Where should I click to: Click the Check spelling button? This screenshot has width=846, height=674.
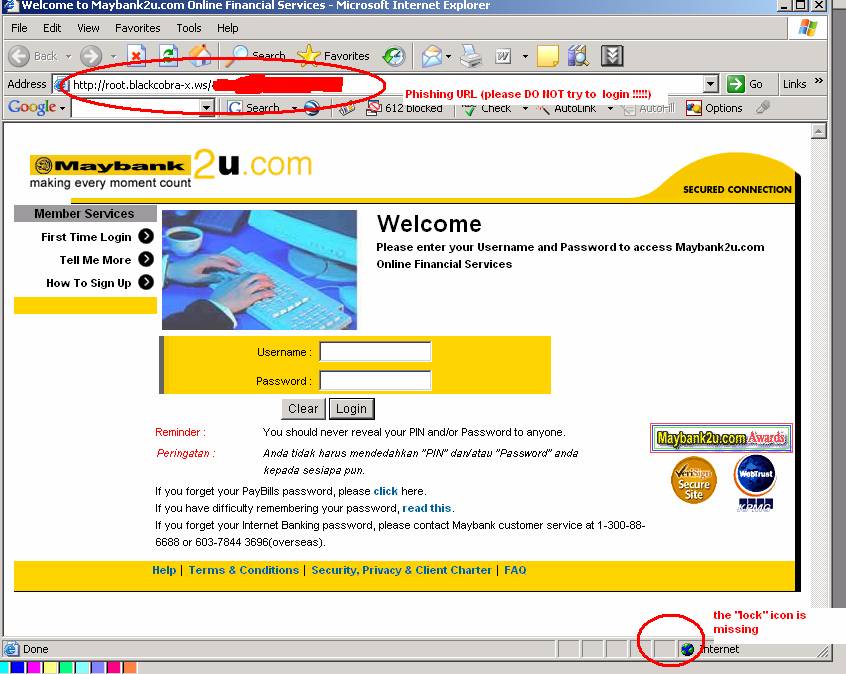pyautogui.click(x=486, y=108)
